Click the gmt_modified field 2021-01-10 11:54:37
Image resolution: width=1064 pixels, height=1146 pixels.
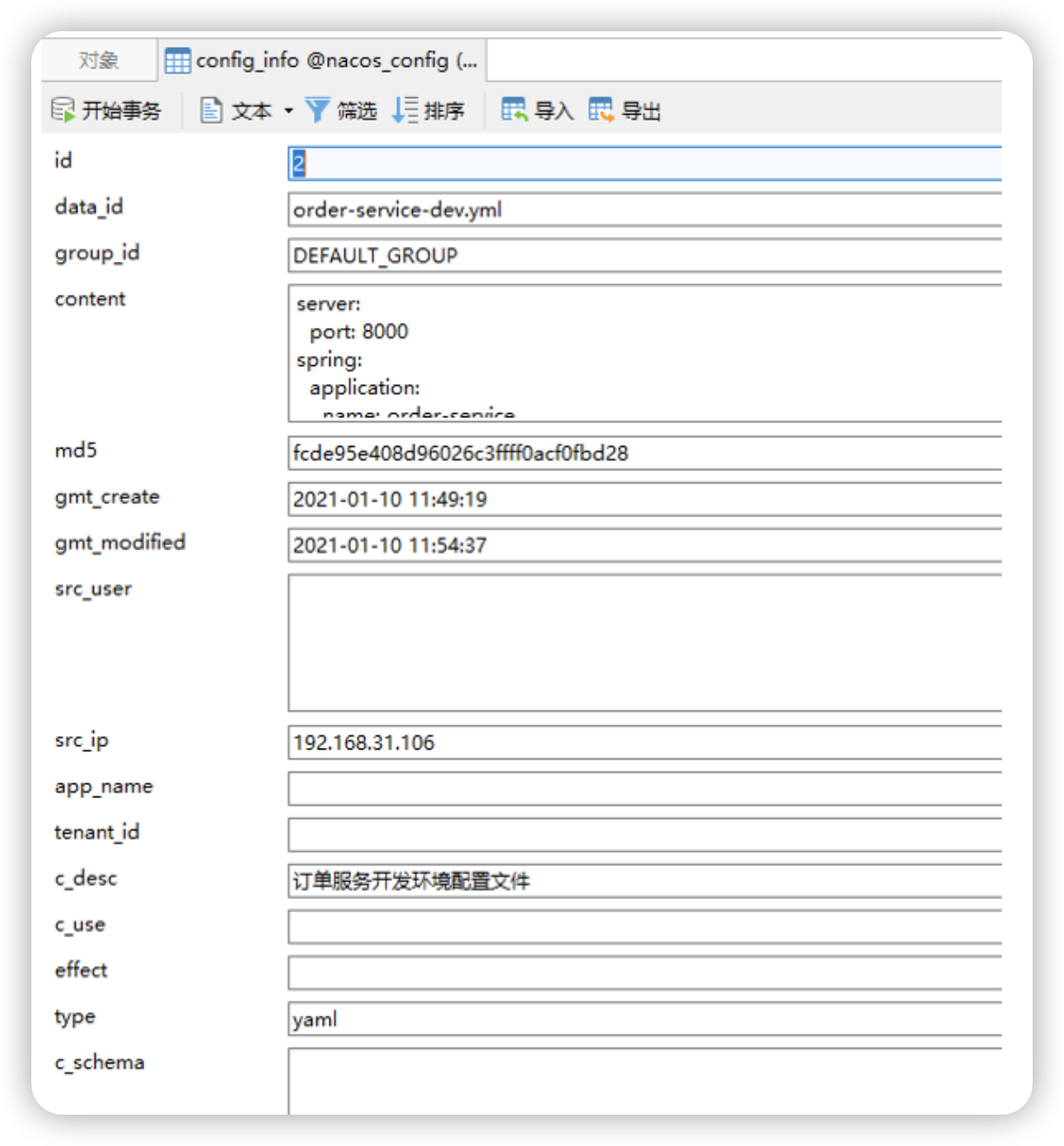[644, 545]
